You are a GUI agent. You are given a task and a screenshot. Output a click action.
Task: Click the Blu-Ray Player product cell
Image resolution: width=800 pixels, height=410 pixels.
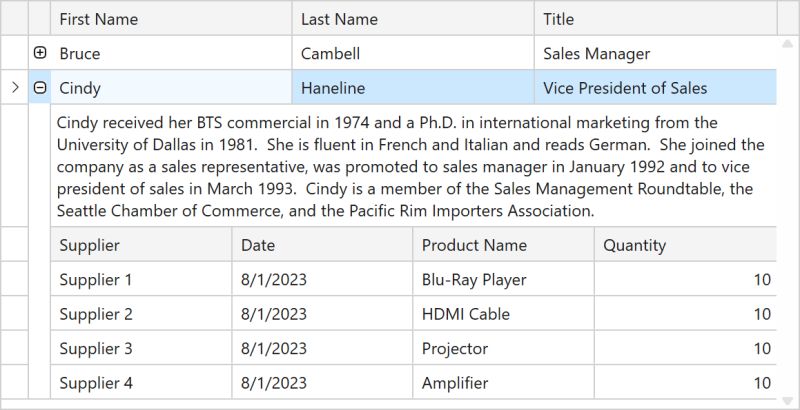(503, 280)
